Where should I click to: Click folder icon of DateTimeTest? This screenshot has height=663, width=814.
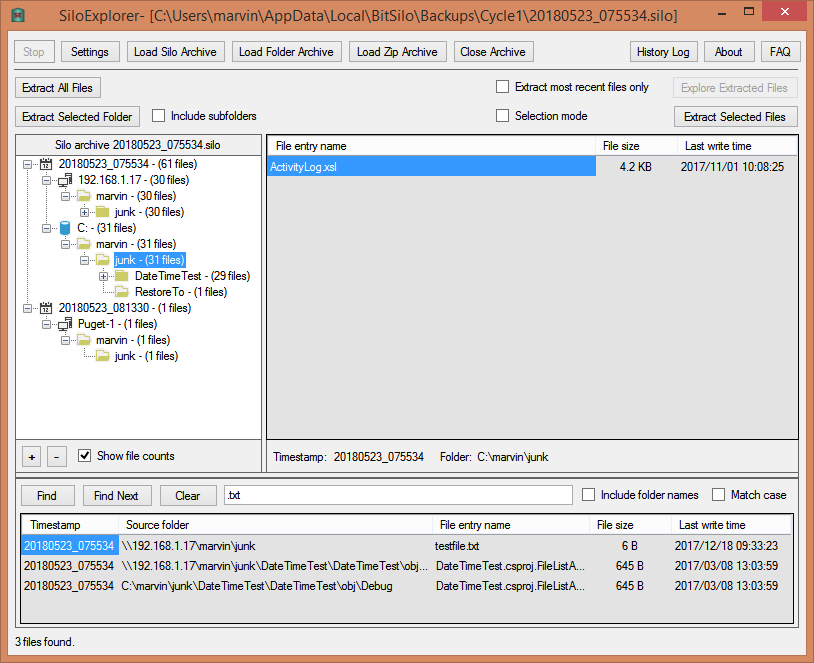[x=121, y=276]
